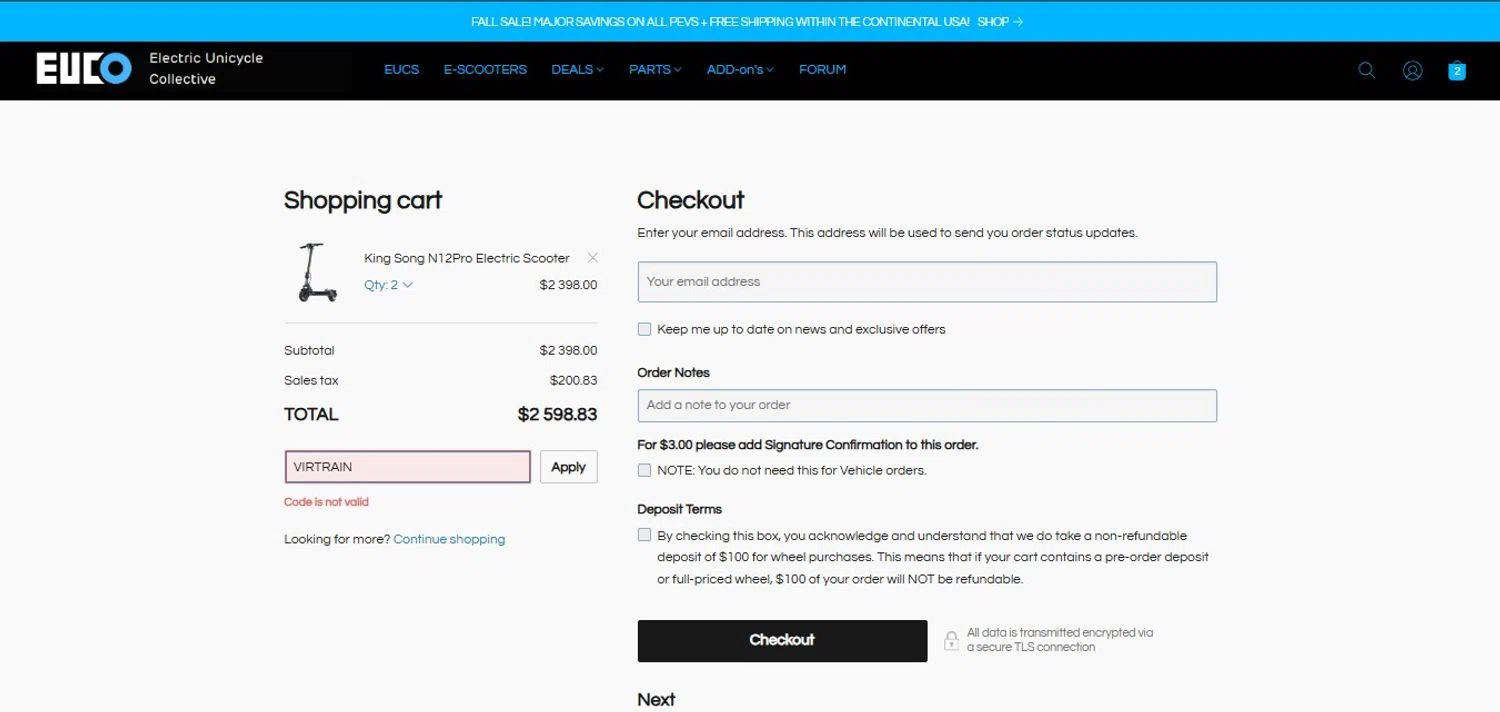Open King Song N12Pro product link
Viewport: 1500px width, 712px height.
(467, 258)
